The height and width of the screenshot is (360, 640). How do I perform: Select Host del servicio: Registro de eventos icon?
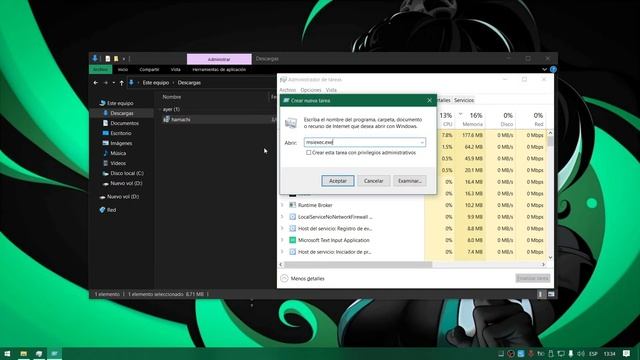[292, 229]
